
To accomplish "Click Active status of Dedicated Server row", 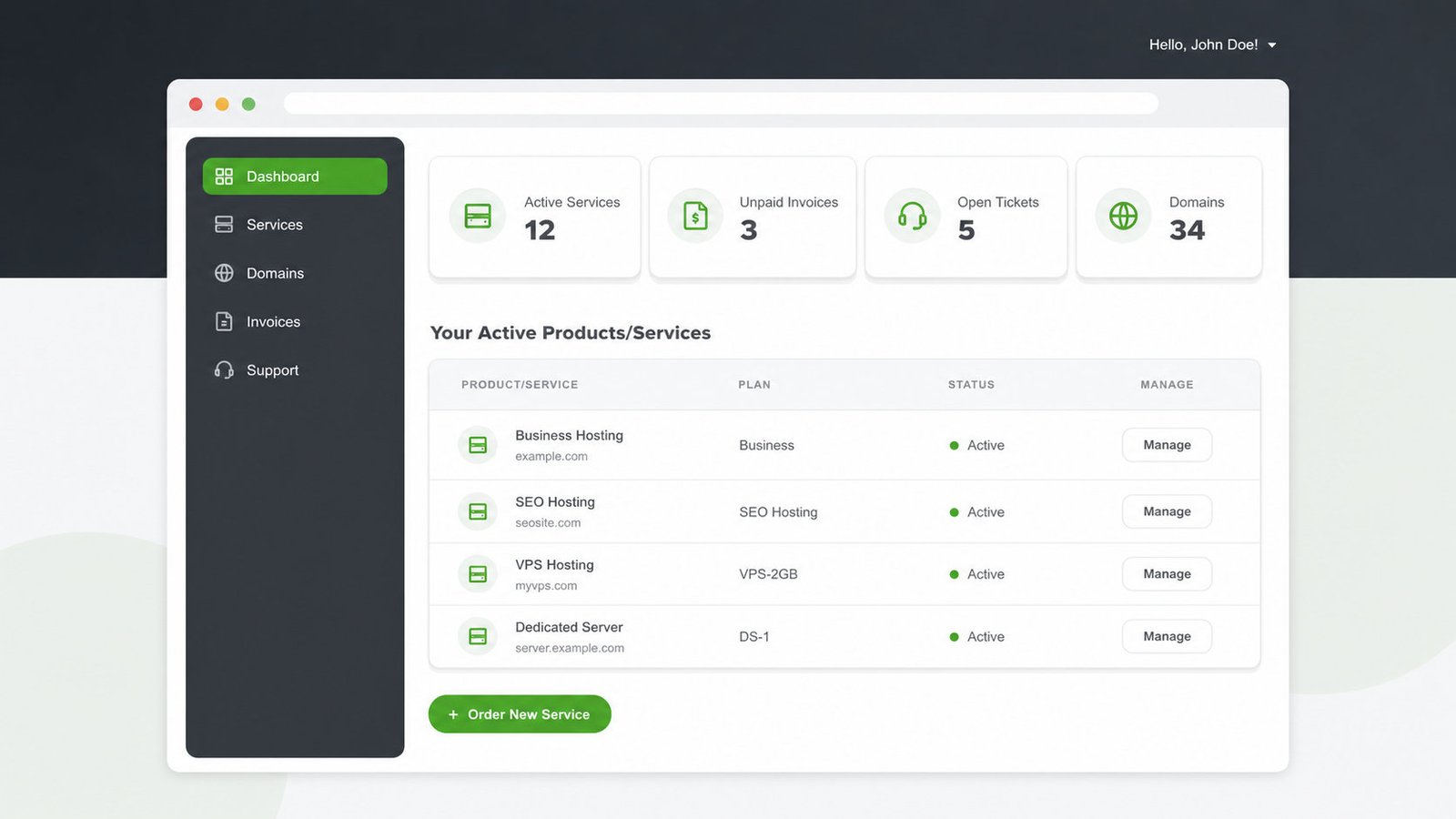I will click(x=976, y=637).
